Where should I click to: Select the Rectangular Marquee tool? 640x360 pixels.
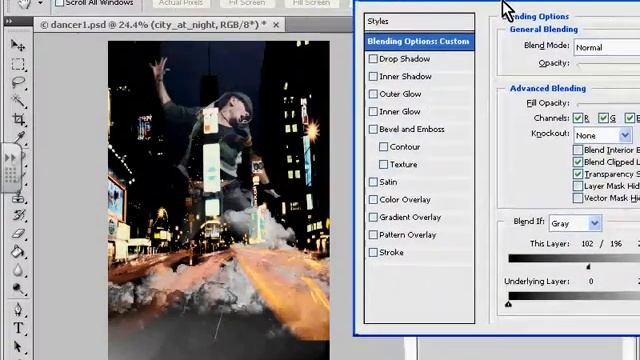click(18, 64)
